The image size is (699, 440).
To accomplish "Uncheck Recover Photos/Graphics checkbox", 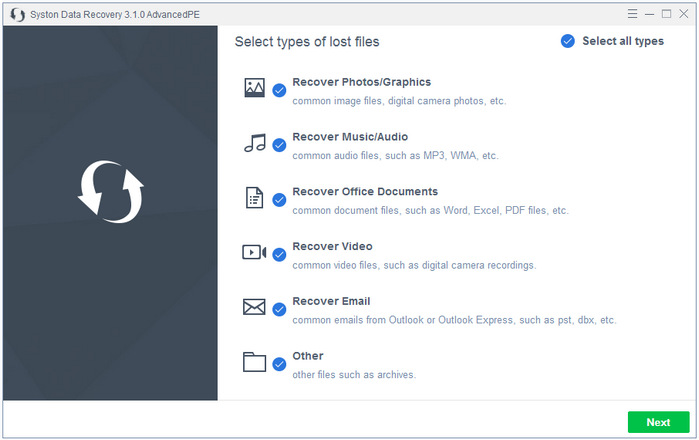I will [279, 91].
